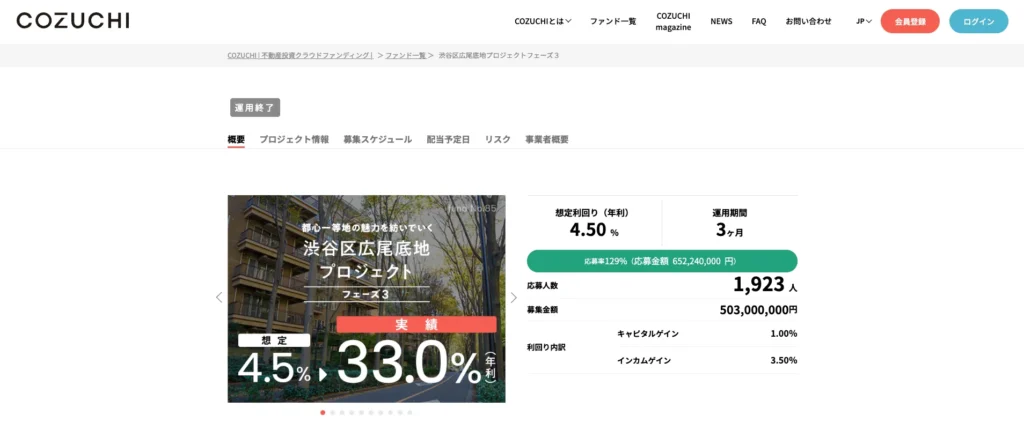1024x430 pixels.
Task: Select the fifth carousel dot
Action: pos(361,412)
